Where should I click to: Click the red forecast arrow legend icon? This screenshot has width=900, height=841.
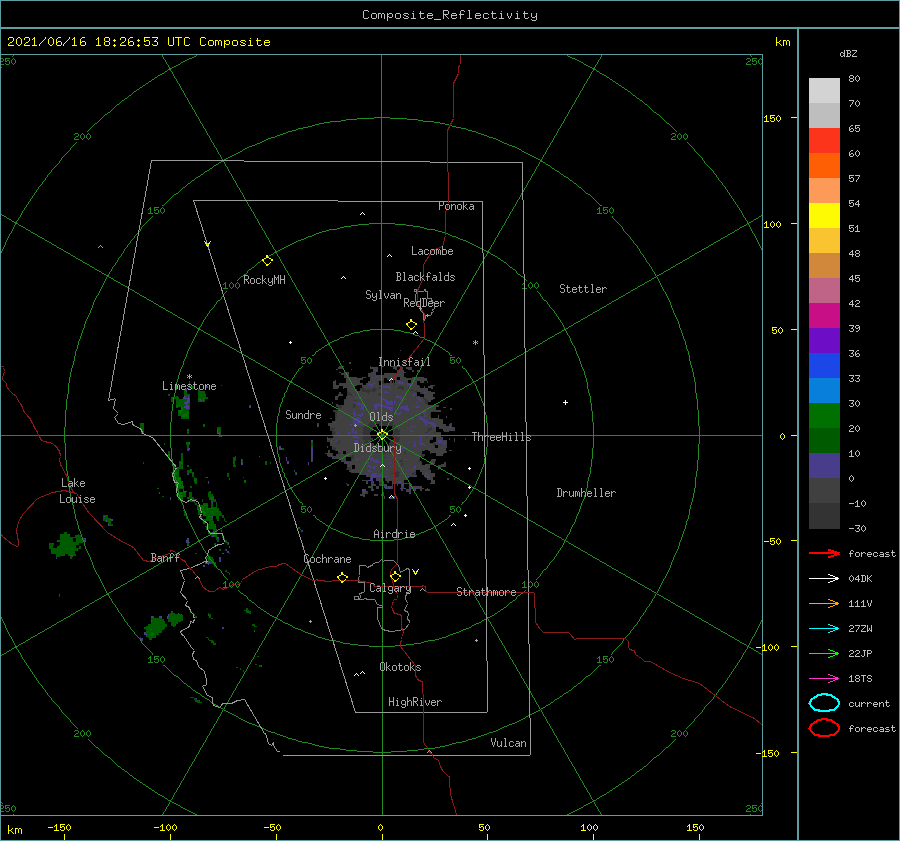click(824, 553)
